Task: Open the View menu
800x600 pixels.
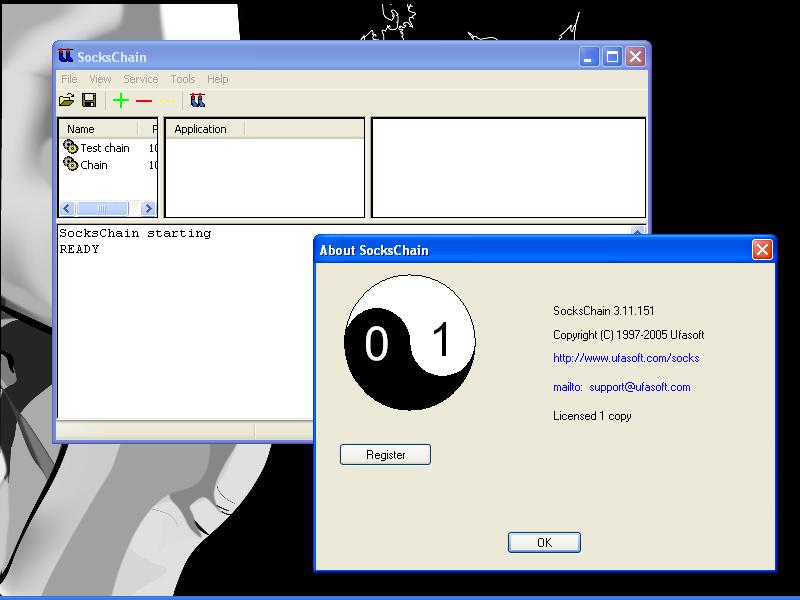Action: point(100,79)
